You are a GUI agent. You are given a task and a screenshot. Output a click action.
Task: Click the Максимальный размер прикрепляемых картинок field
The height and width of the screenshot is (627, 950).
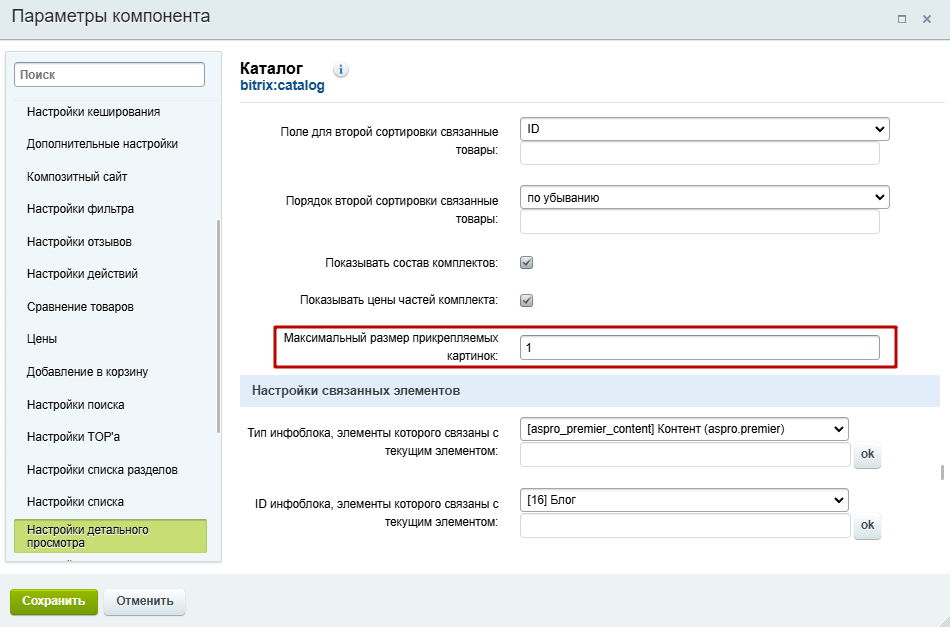pyautogui.click(x=700, y=348)
